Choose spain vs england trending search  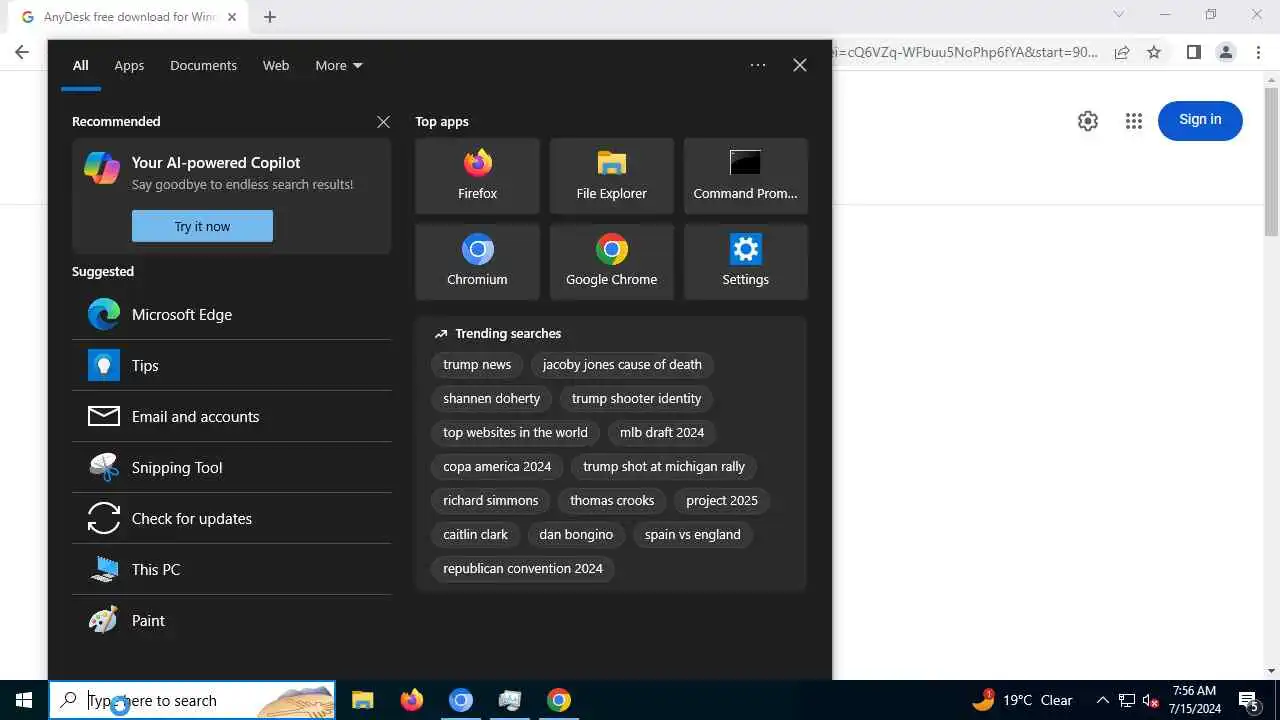coord(693,535)
